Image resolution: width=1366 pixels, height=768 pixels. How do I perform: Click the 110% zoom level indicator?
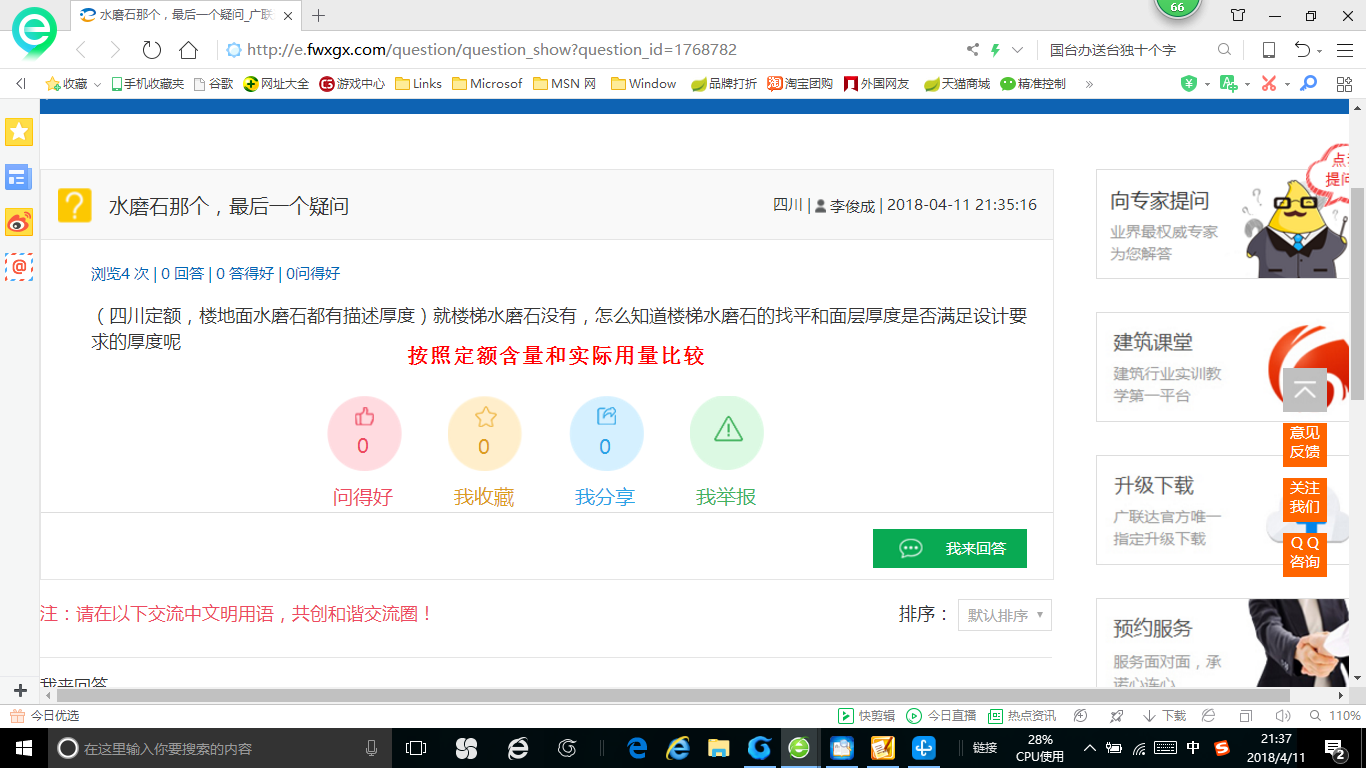coord(1335,716)
